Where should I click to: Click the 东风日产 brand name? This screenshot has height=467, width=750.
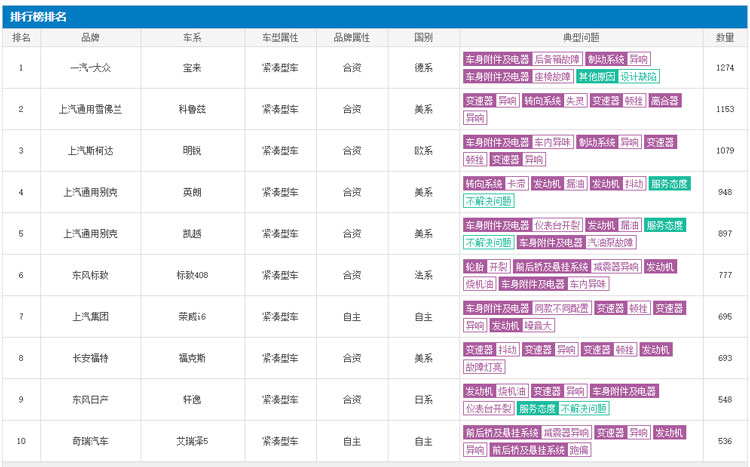90,400
